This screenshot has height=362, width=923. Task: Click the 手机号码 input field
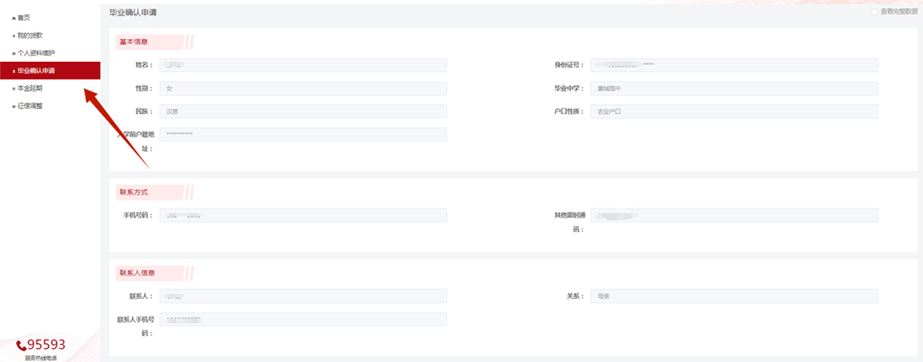303,215
